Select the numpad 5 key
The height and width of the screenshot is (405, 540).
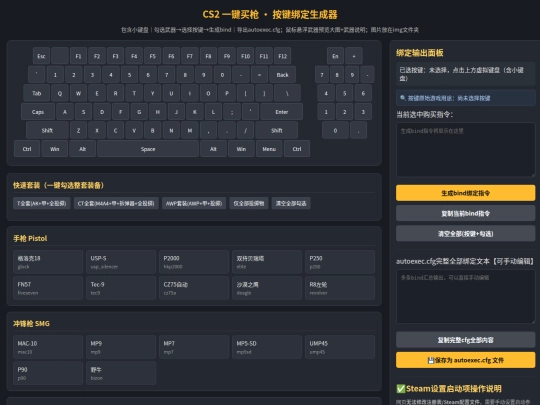(344, 93)
